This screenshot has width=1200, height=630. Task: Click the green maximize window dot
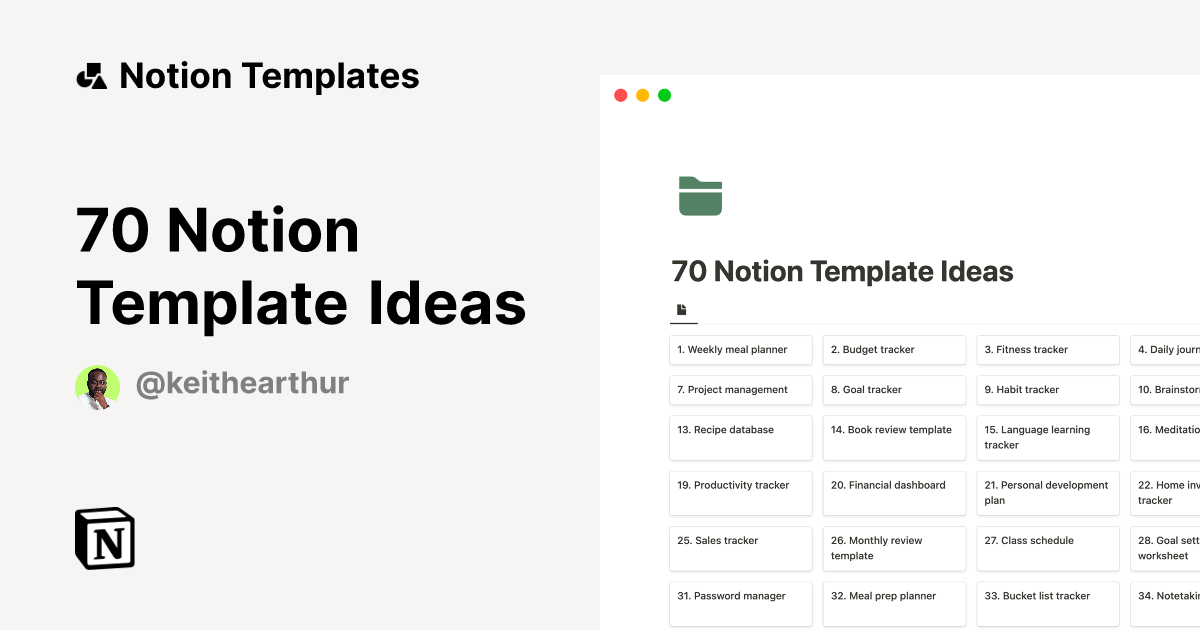point(664,95)
